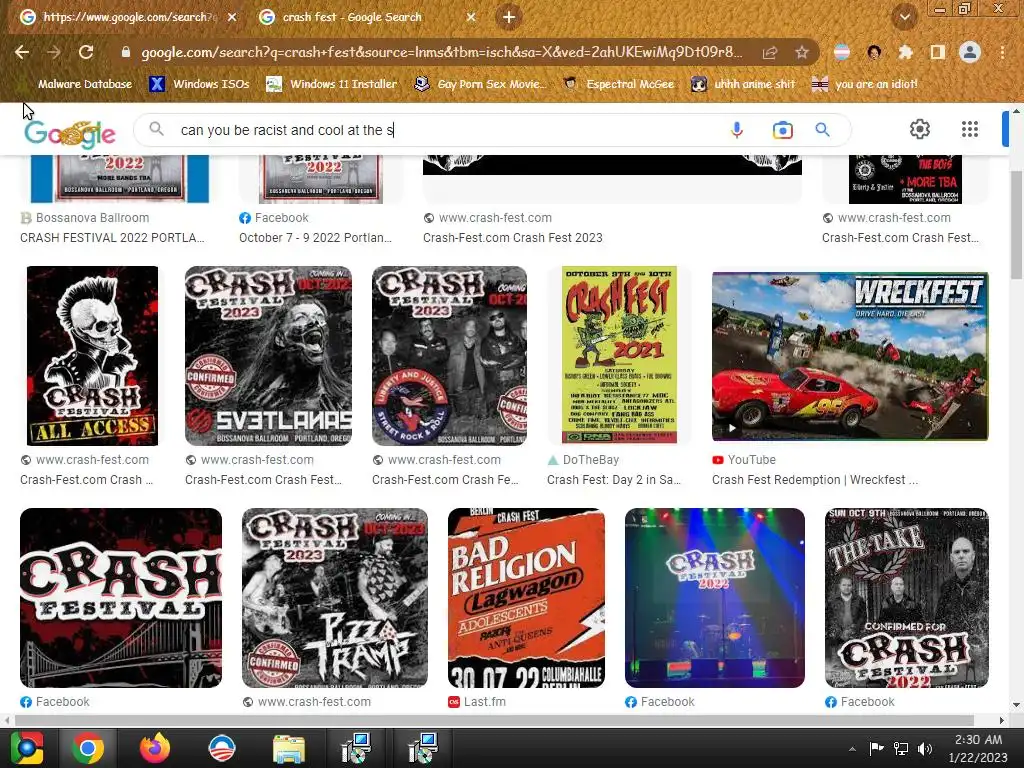
Task: Open The Take confirmed poster image
Action: click(x=906, y=598)
